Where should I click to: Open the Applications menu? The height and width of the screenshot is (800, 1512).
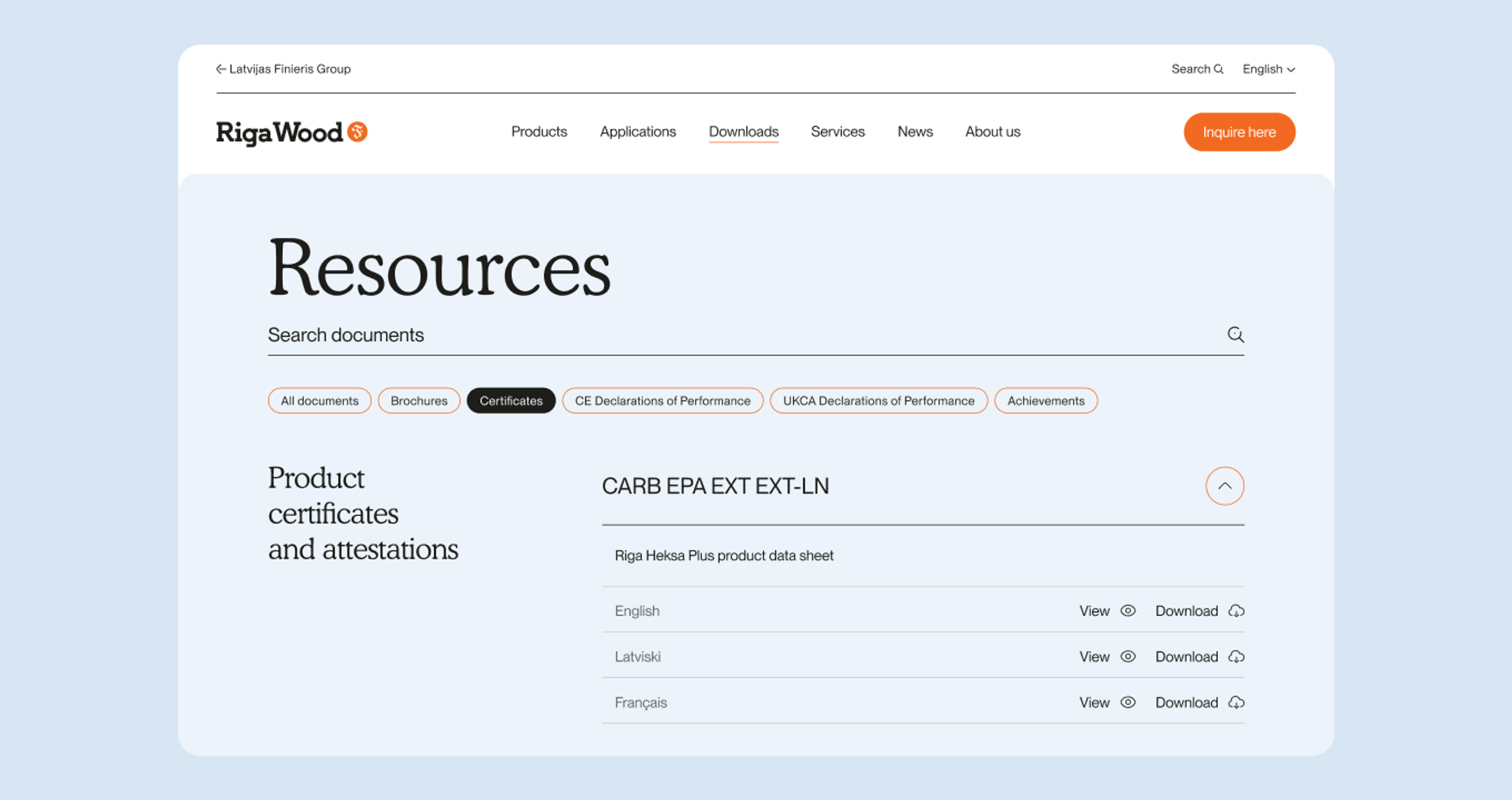638,131
